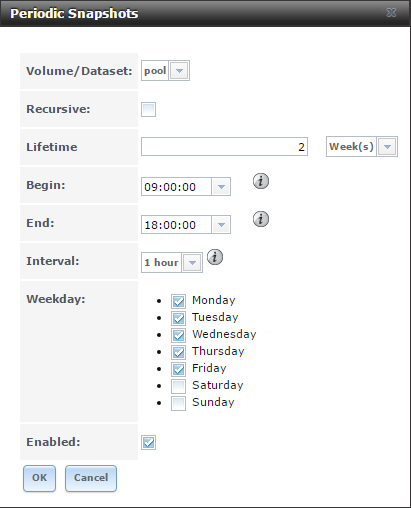
Task: Click the Lifetime number input field
Action: coord(224,147)
